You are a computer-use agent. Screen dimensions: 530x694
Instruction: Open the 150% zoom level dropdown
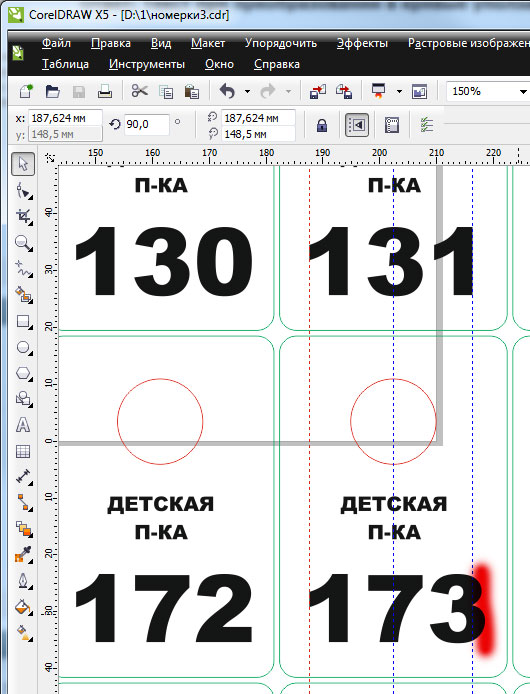point(523,92)
